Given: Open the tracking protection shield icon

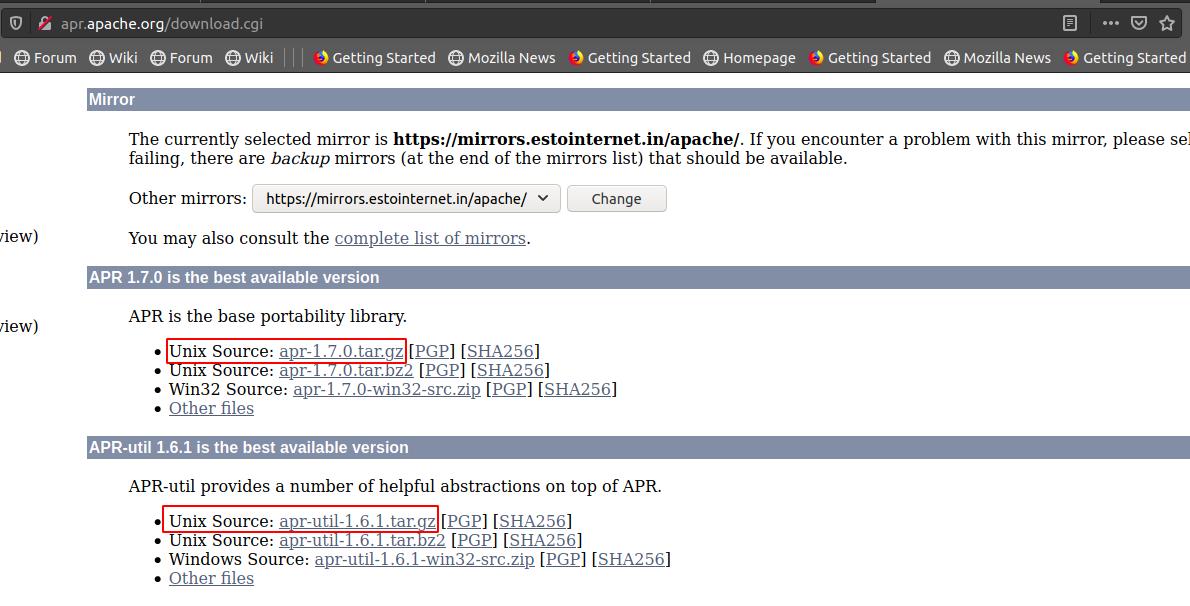Looking at the screenshot, I should [x=16, y=24].
